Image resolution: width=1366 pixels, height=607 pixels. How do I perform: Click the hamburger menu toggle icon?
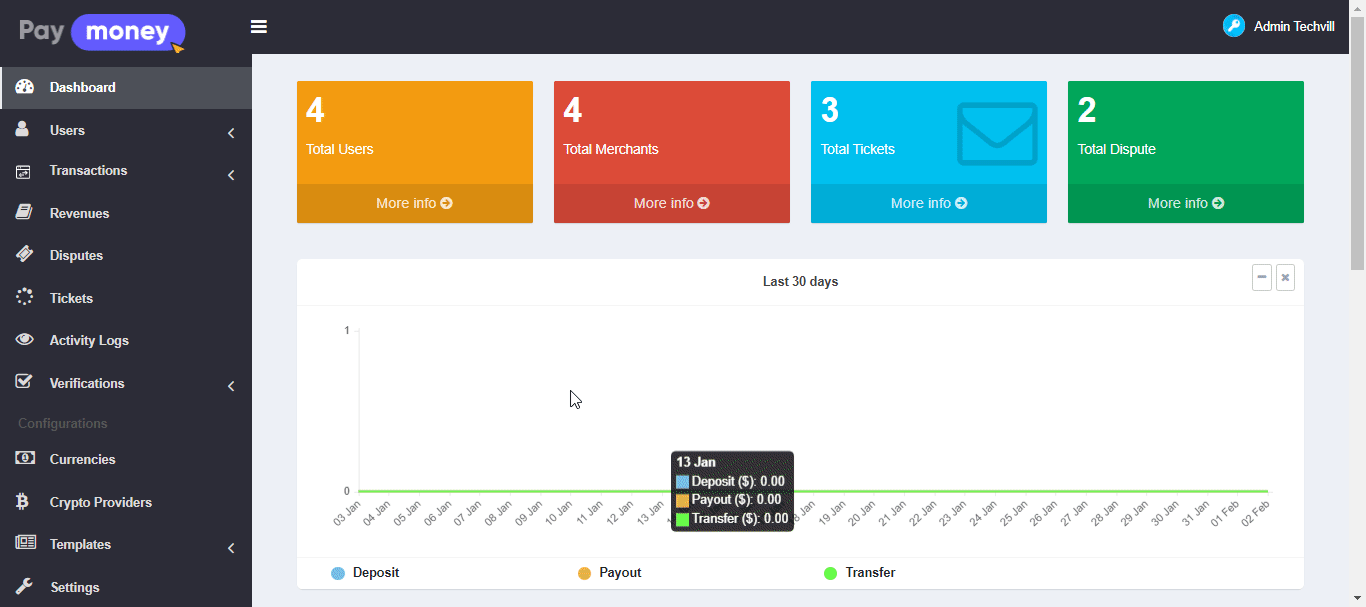tap(259, 27)
